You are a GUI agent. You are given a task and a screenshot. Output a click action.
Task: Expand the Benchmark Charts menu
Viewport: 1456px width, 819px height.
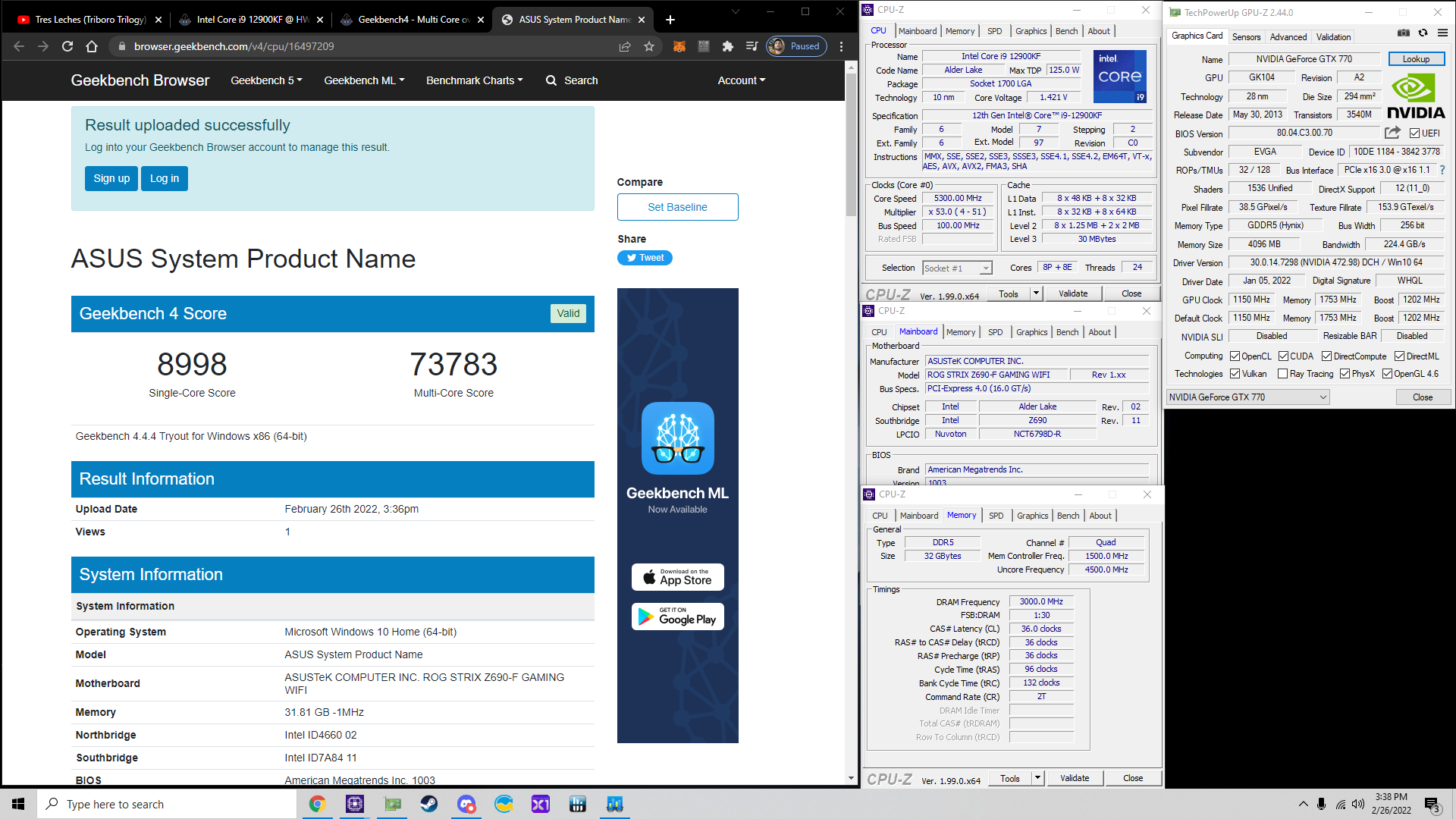pyautogui.click(x=474, y=80)
